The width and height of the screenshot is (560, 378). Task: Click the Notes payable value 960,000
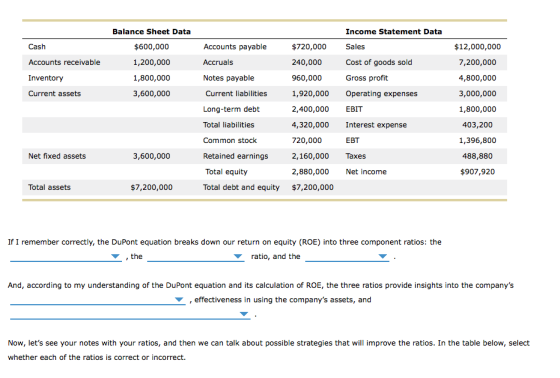pos(307,78)
